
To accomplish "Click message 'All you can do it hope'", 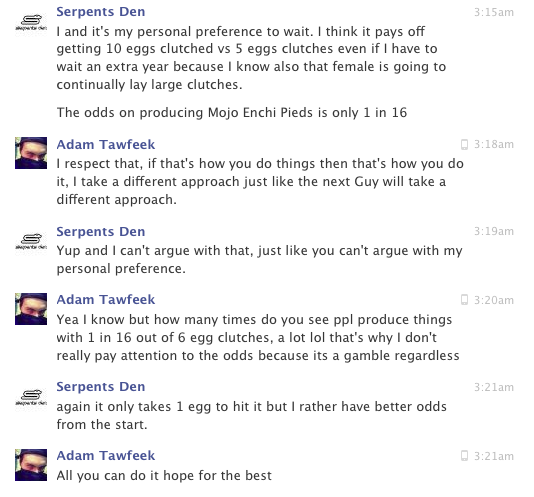I will pyautogui.click(x=164, y=476).
